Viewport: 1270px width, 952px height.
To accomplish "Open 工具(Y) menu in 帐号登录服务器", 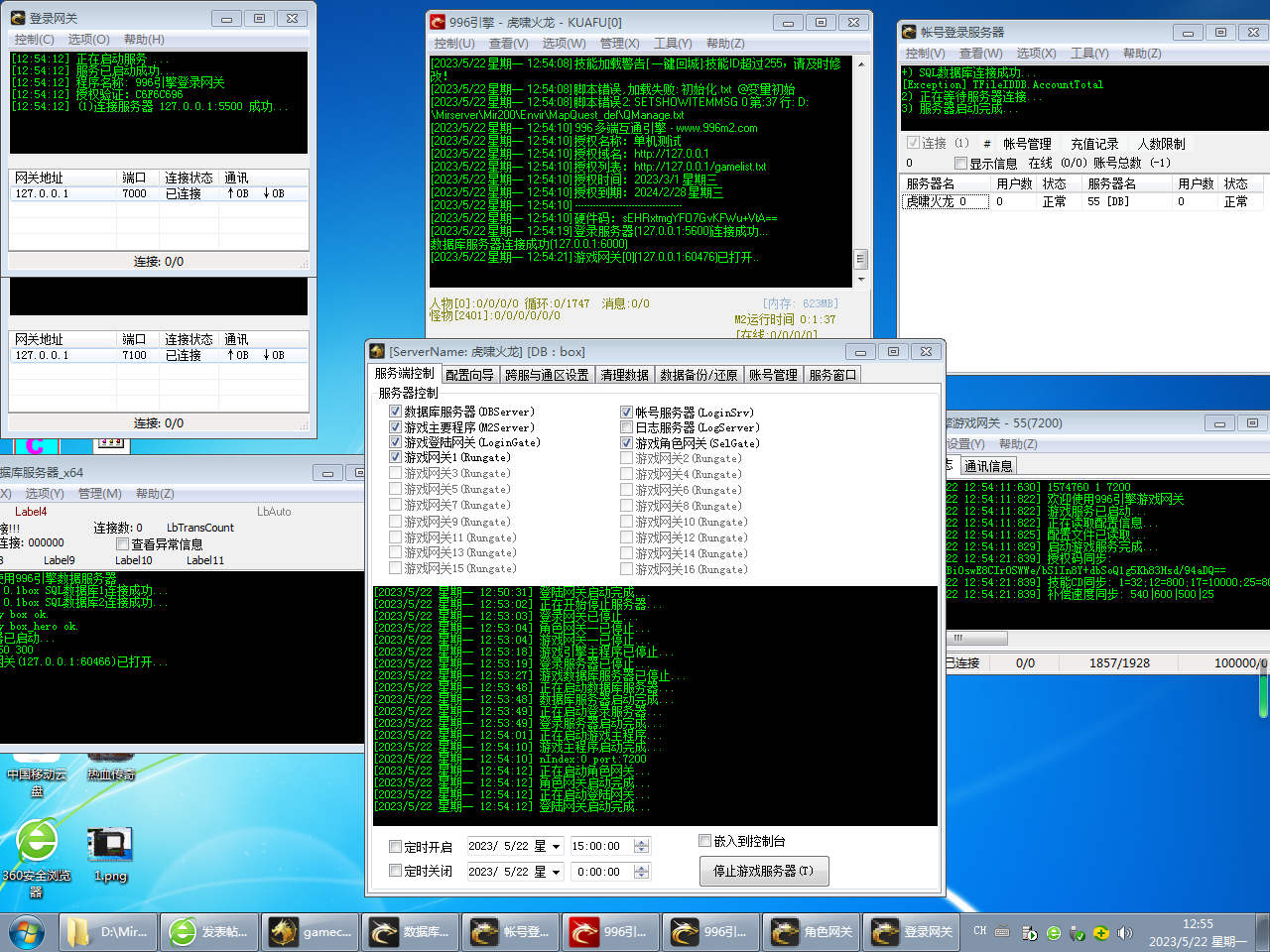I will 1088,54.
